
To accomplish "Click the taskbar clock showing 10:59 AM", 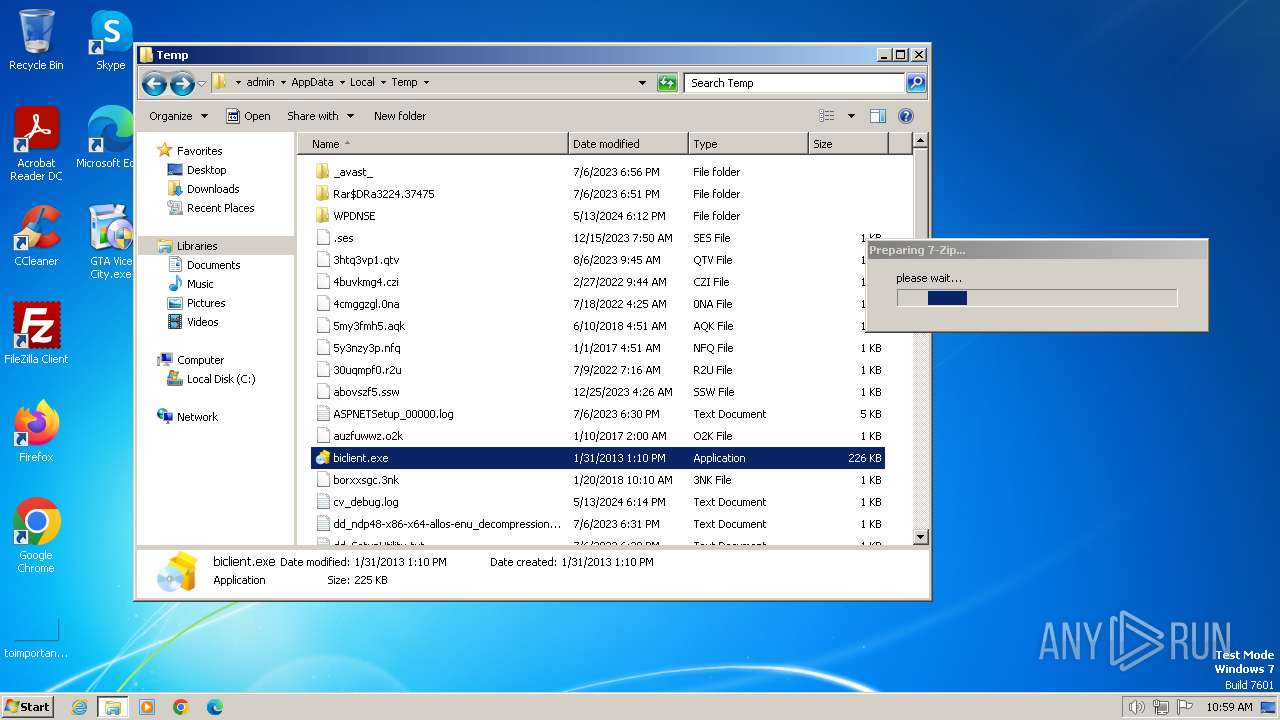I will pos(1229,707).
